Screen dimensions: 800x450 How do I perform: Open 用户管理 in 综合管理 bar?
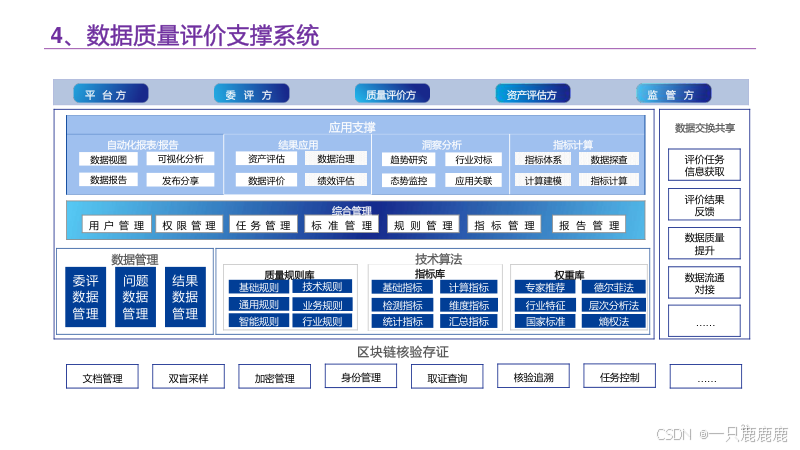(116, 225)
